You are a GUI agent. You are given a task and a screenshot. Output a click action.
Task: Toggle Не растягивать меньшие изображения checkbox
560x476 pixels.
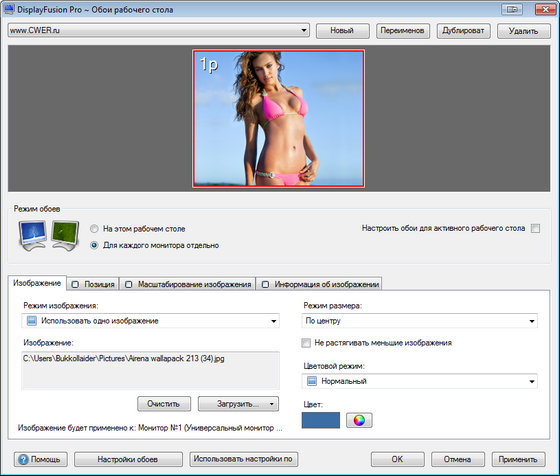(x=306, y=343)
